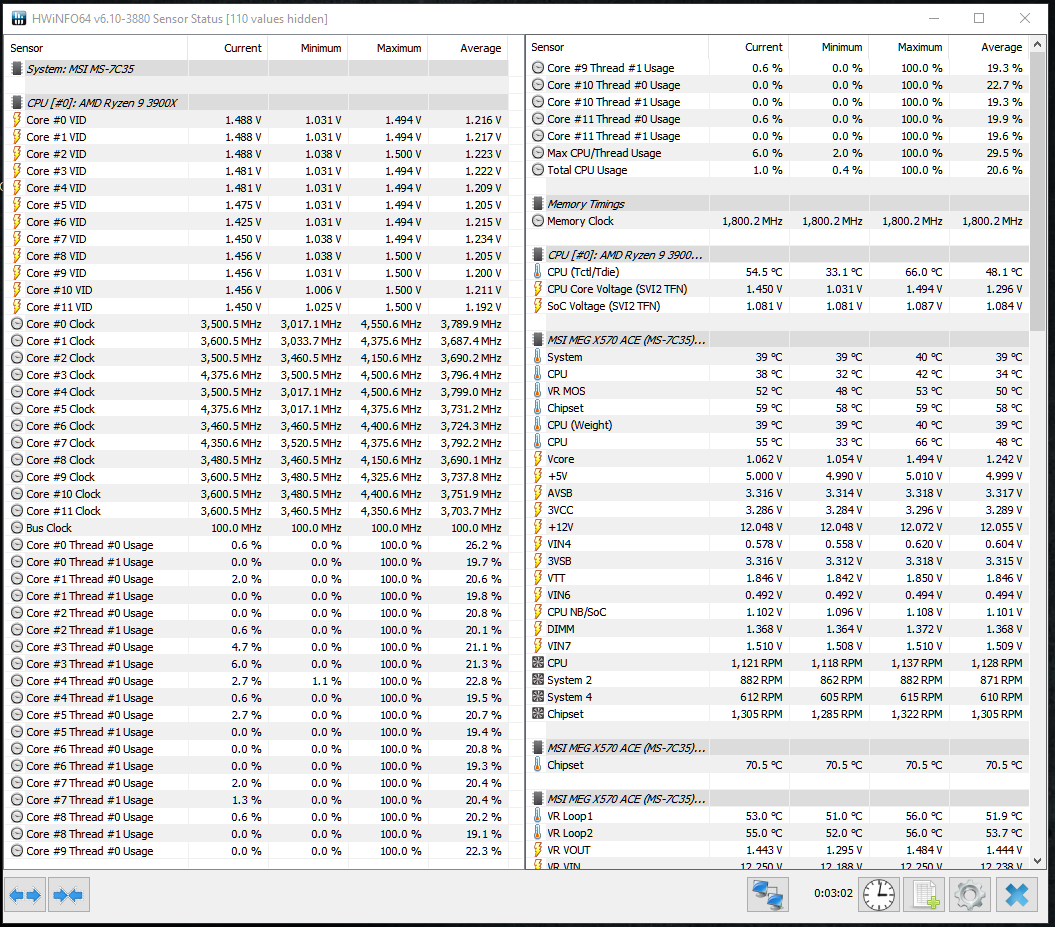Screen dimensions: 1055x927
Task: Click the fan icon of System 2
Action: 538,680
